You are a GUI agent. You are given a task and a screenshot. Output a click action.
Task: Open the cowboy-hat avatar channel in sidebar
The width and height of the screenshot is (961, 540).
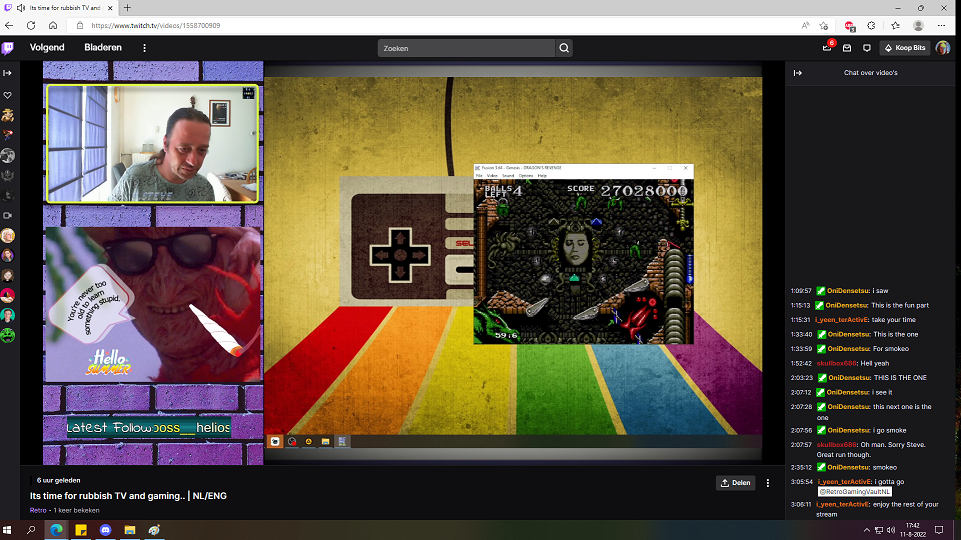(x=7, y=115)
